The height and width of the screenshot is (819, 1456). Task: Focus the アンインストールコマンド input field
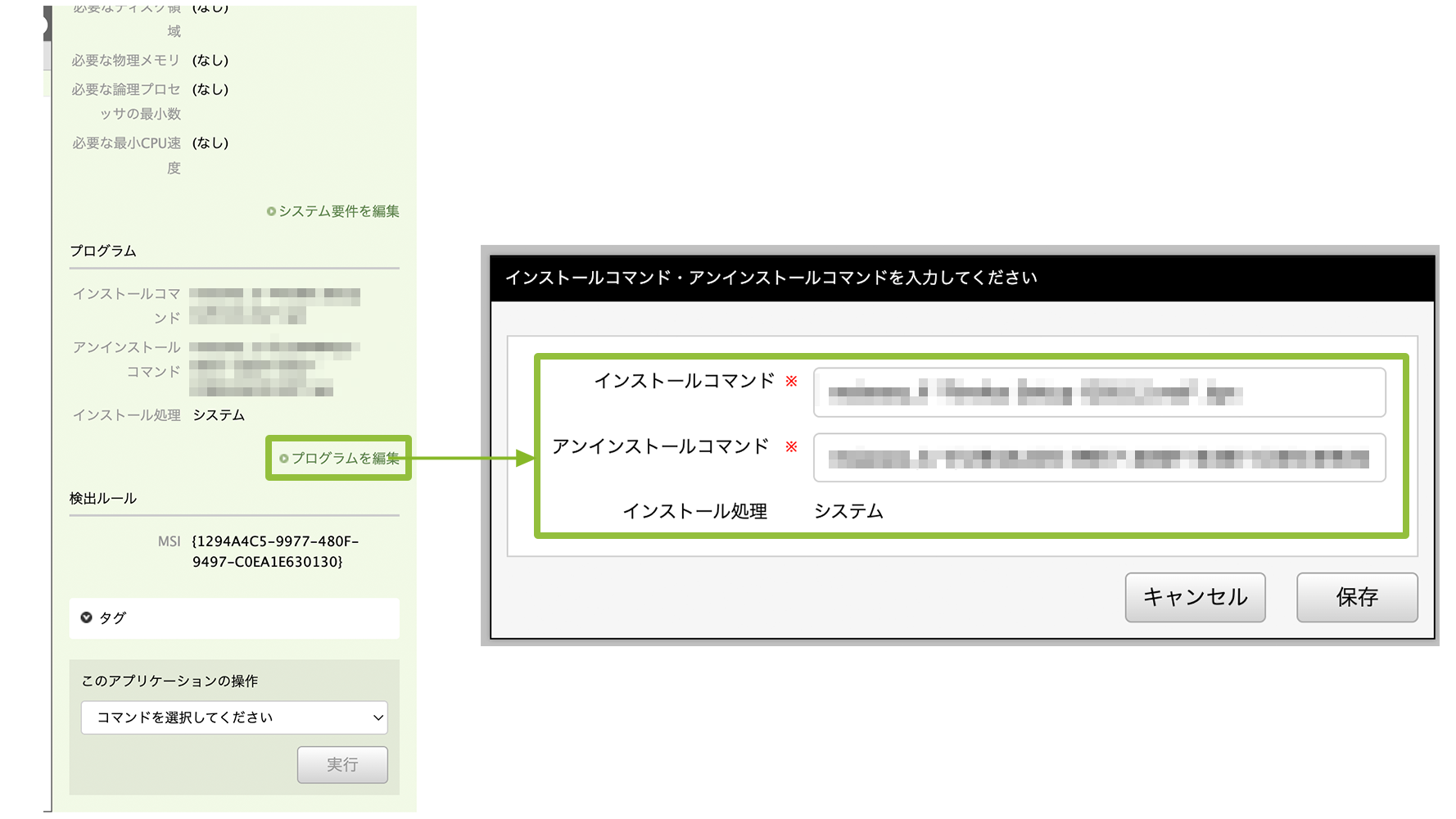tap(1098, 458)
